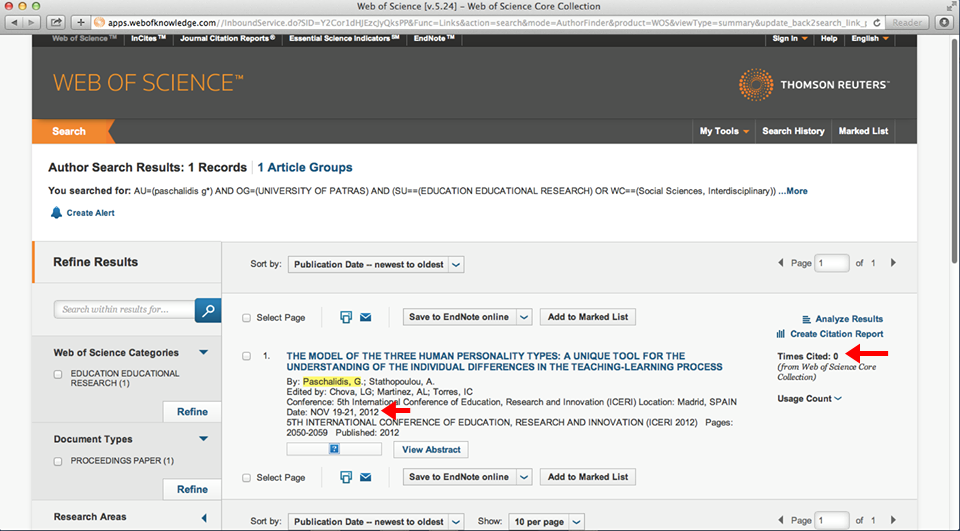
Task: Open Essential Science Indicators link
Action: pos(344,39)
